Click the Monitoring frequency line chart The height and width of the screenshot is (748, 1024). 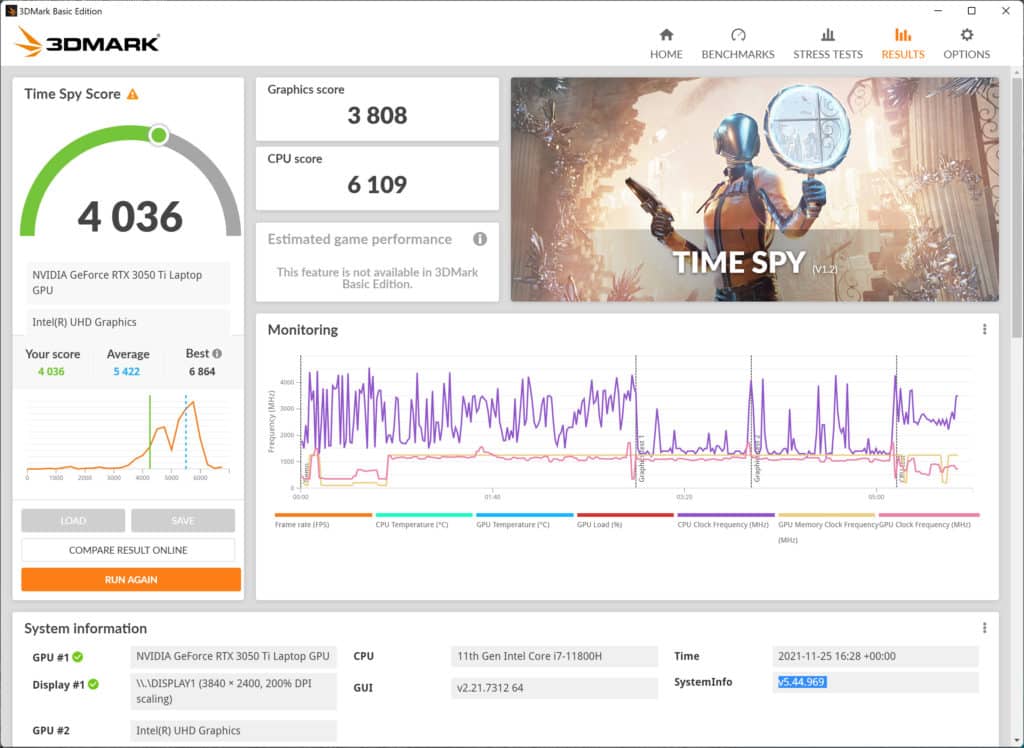pyautogui.click(x=637, y=422)
